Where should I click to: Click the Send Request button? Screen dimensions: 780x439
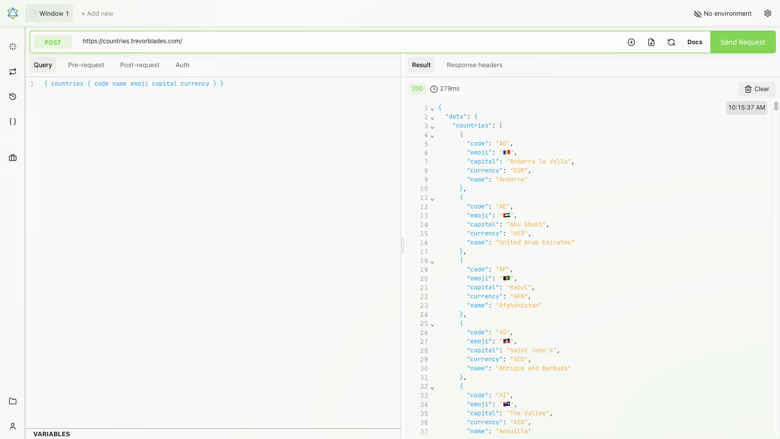(743, 42)
